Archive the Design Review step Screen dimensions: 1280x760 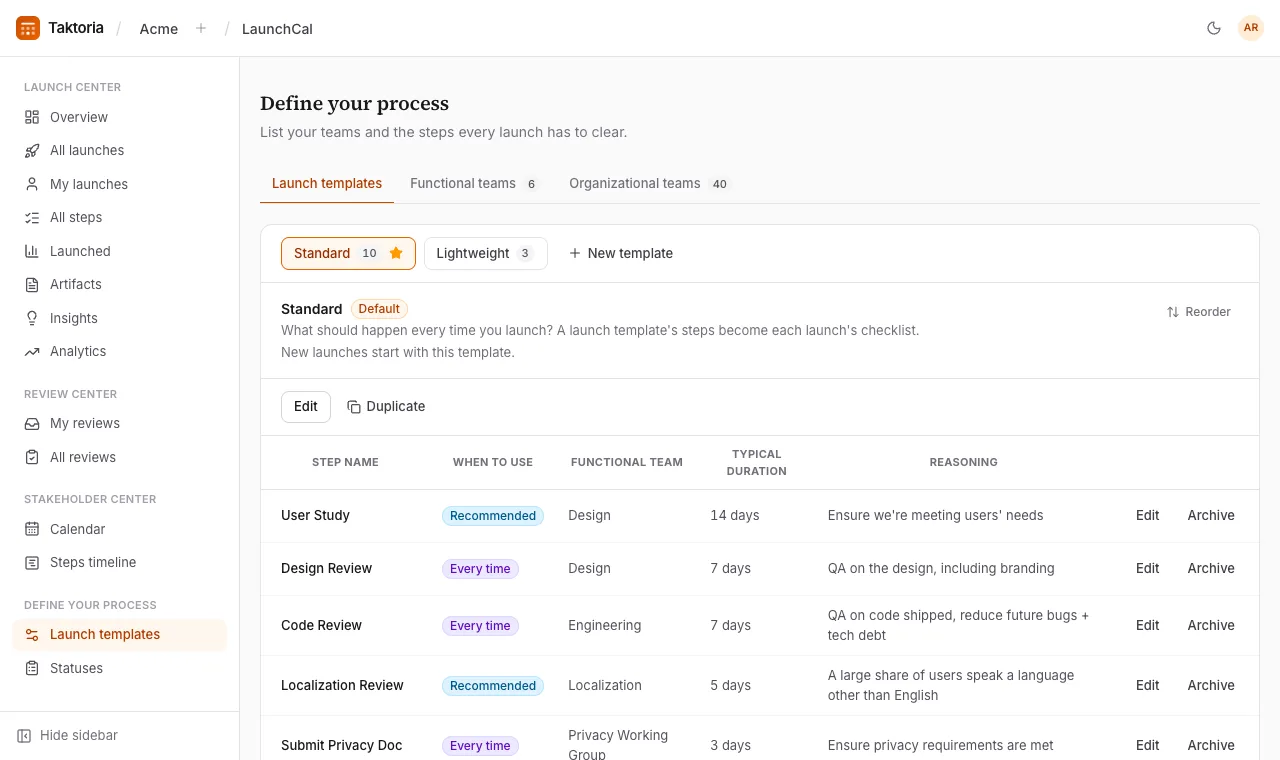[x=1211, y=568]
